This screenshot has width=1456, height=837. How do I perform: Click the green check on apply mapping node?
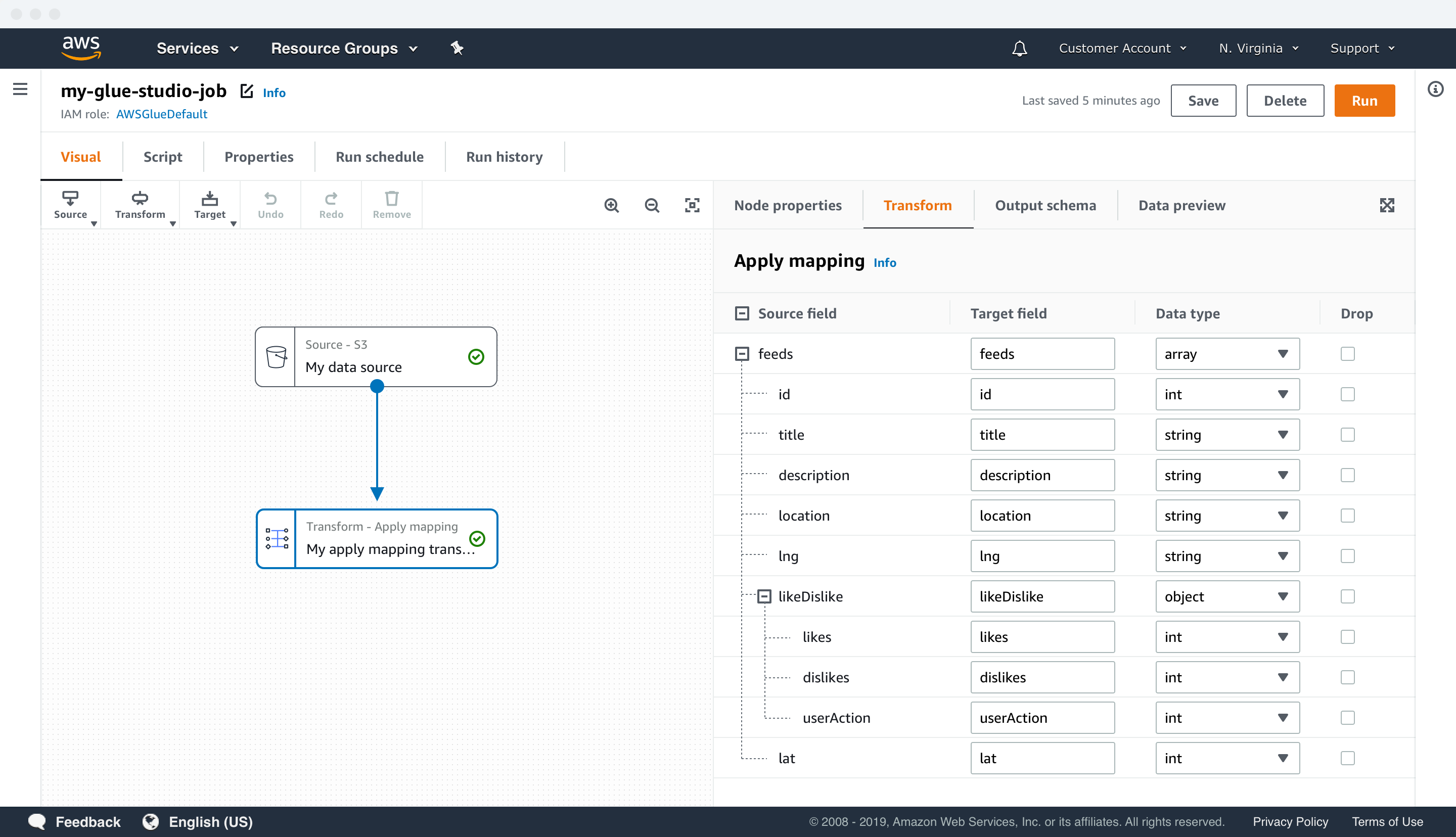pyautogui.click(x=477, y=539)
